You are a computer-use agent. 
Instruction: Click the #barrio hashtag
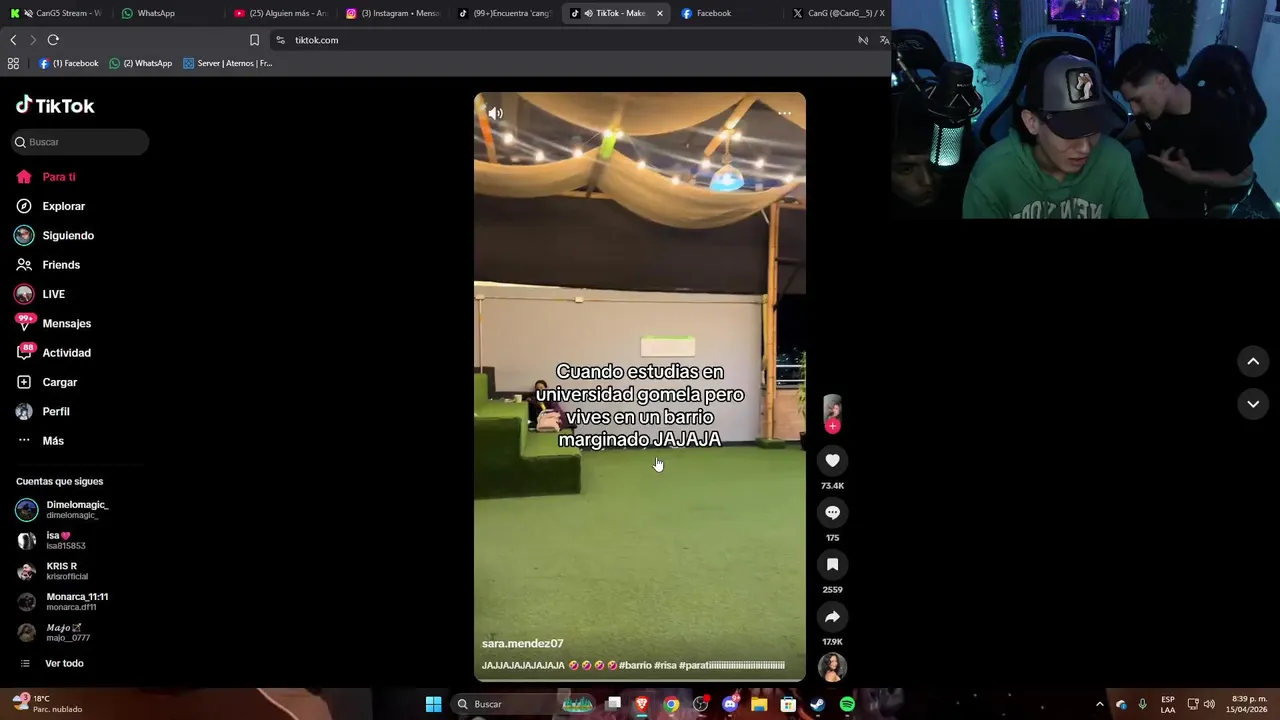635,665
